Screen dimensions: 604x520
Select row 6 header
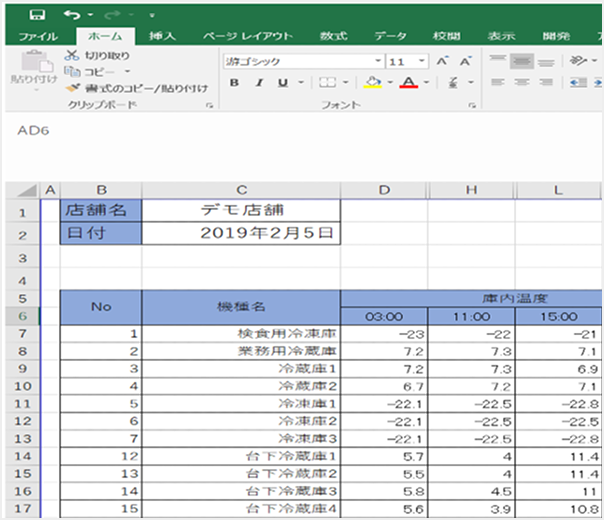tap(22, 316)
